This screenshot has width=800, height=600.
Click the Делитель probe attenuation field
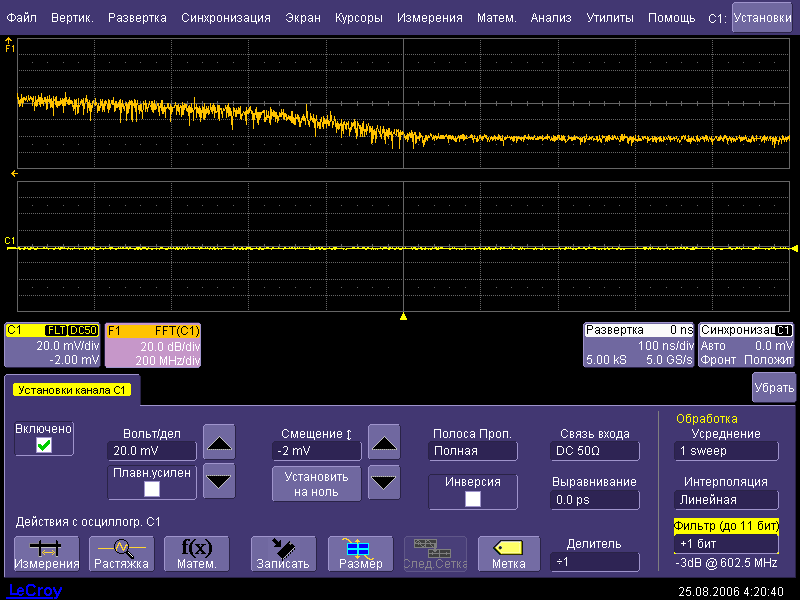[x=594, y=562]
